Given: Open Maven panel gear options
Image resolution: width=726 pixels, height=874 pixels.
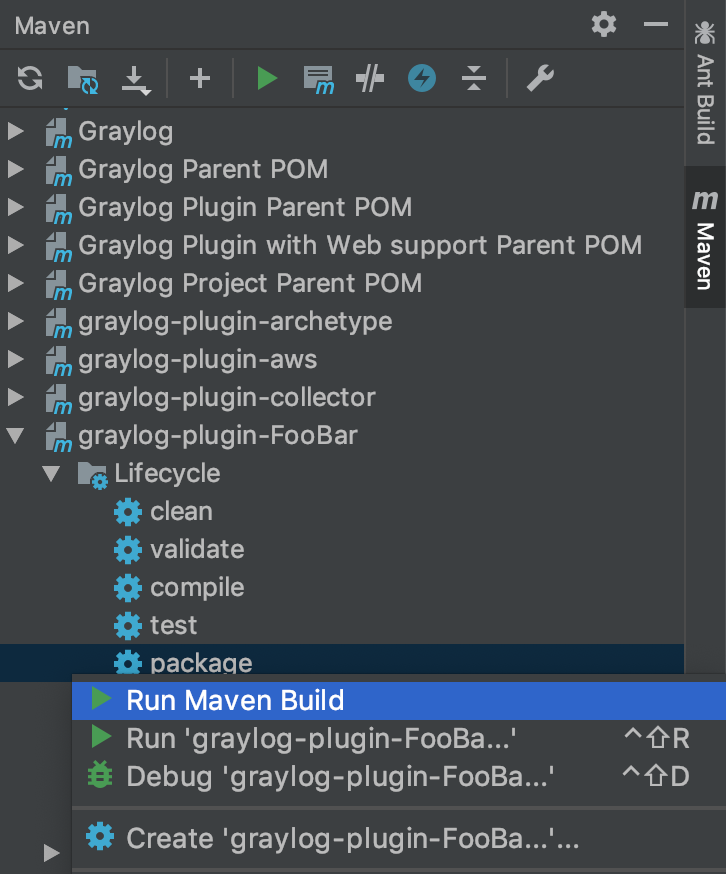Looking at the screenshot, I should (x=604, y=25).
